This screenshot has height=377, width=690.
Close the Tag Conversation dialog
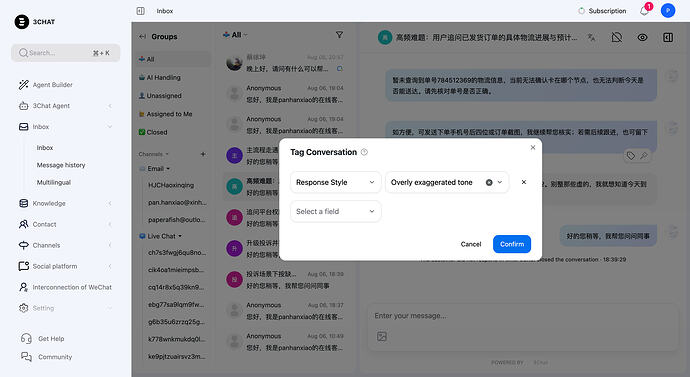point(533,147)
